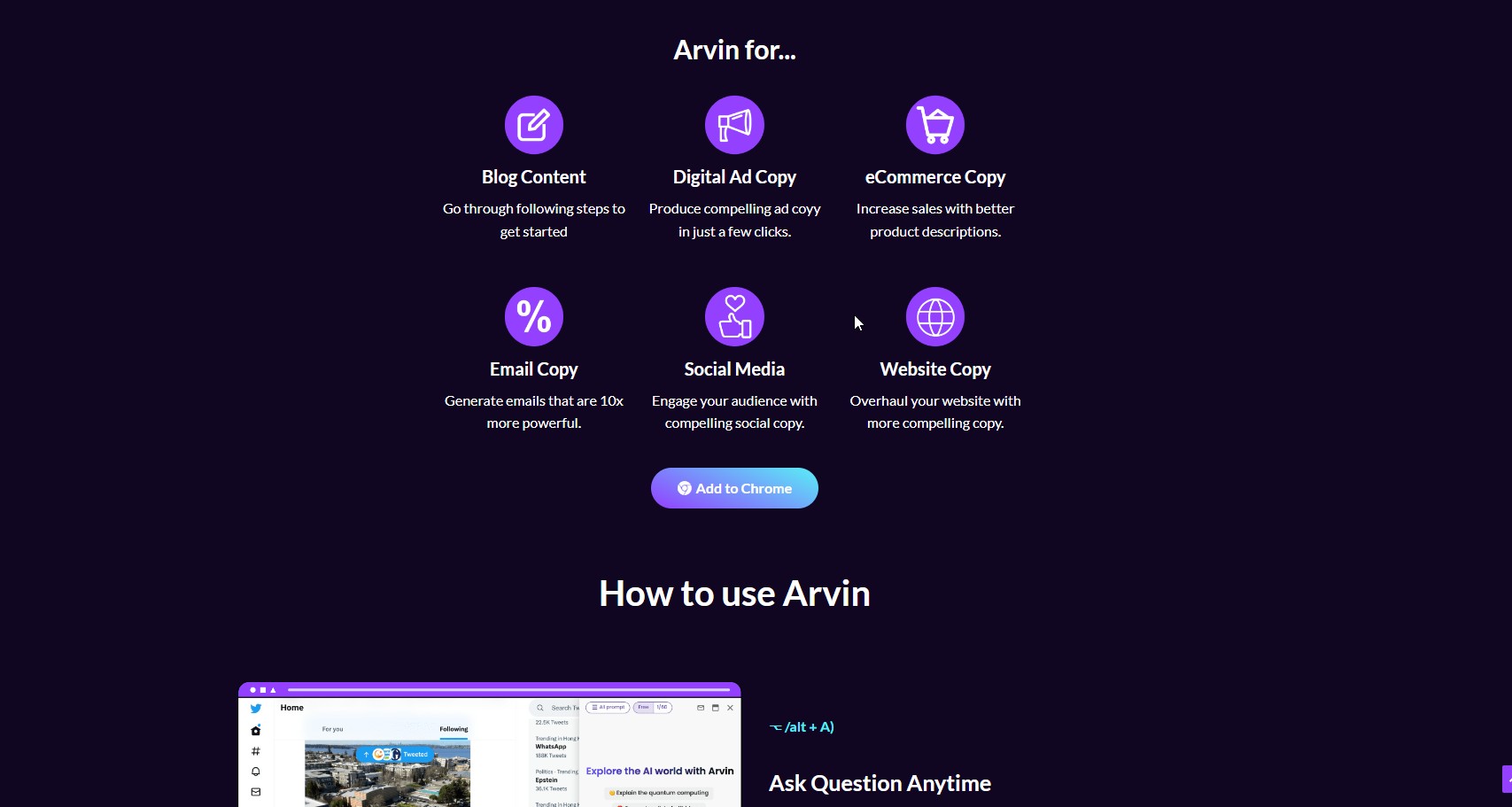Viewport: 1512px width, 807px height.
Task: Click the Website Copy heading
Action: click(x=935, y=369)
